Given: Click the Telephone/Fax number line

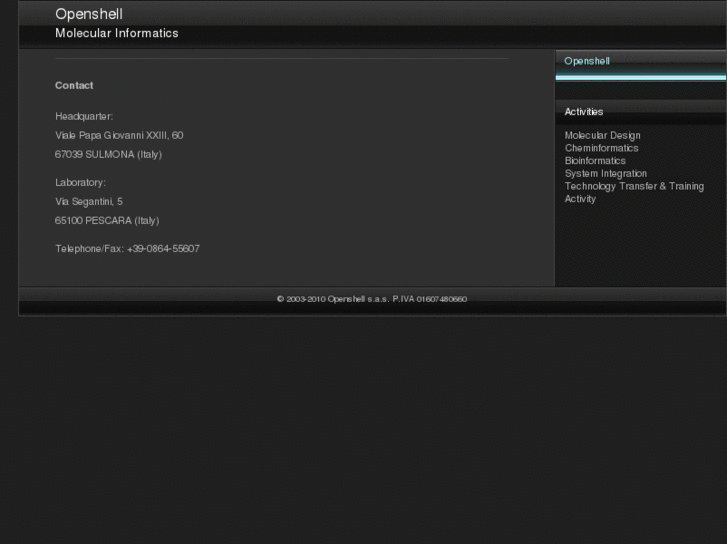Looking at the screenshot, I should (x=128, y=249).
